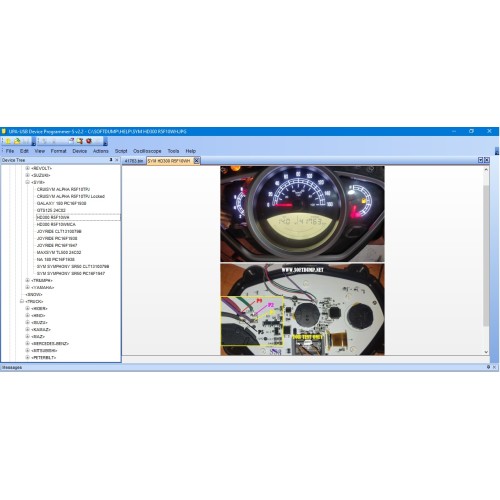Screen dimensions: 500x500
Task: Open the Actions menu
Action: pos(101,151)
